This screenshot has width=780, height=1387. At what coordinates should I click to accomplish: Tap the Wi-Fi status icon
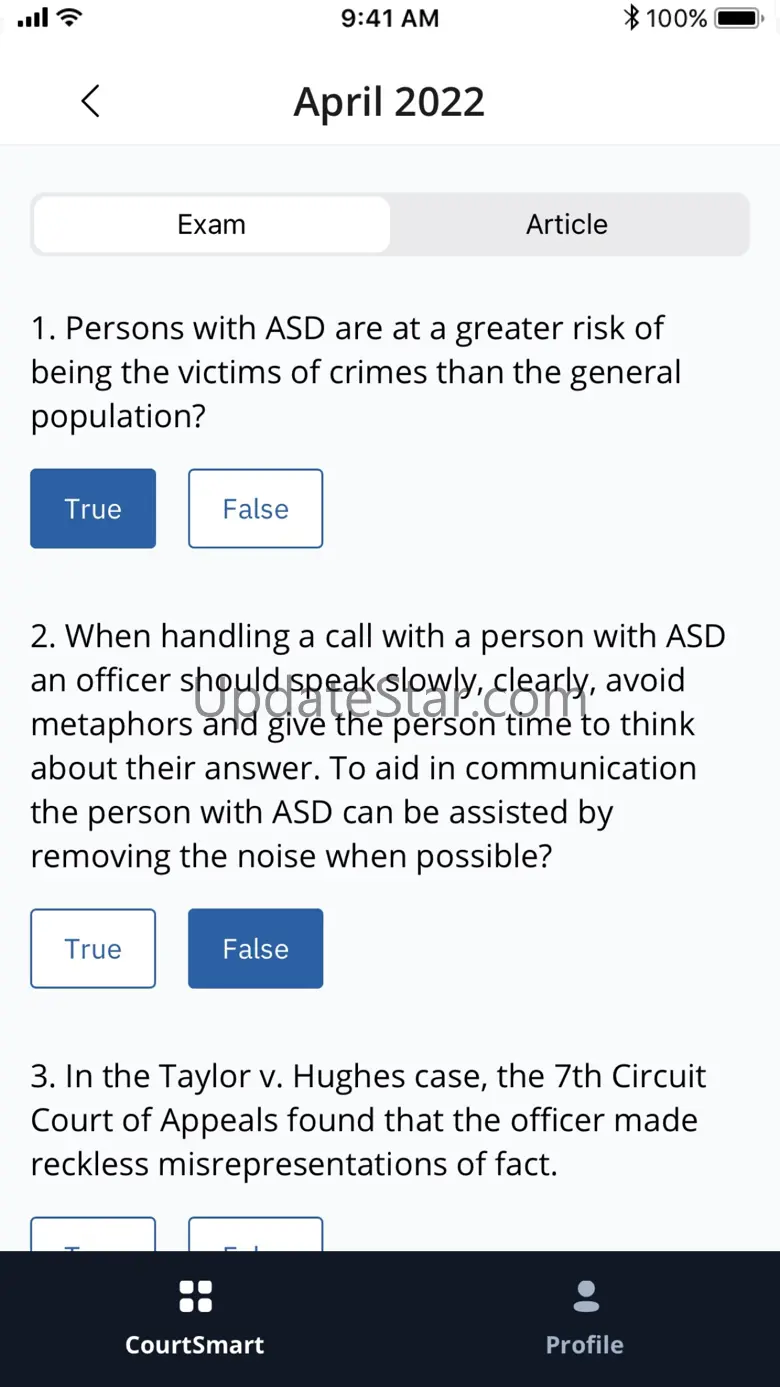click(x=69, y=18)
